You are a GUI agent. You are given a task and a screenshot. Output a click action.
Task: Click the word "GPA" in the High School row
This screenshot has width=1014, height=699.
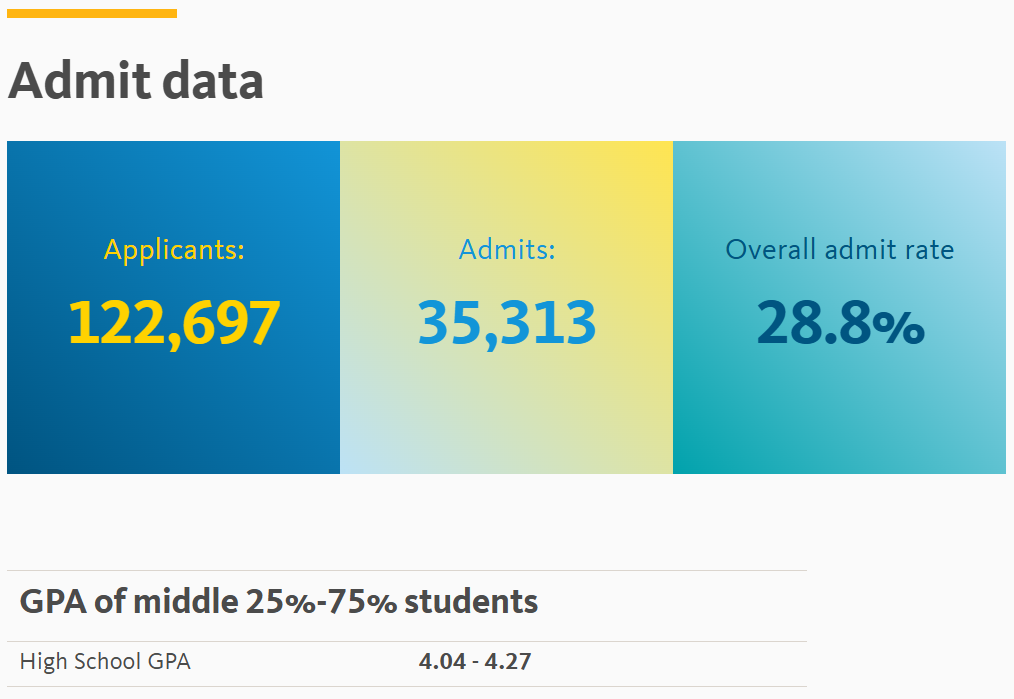(169, 661)
